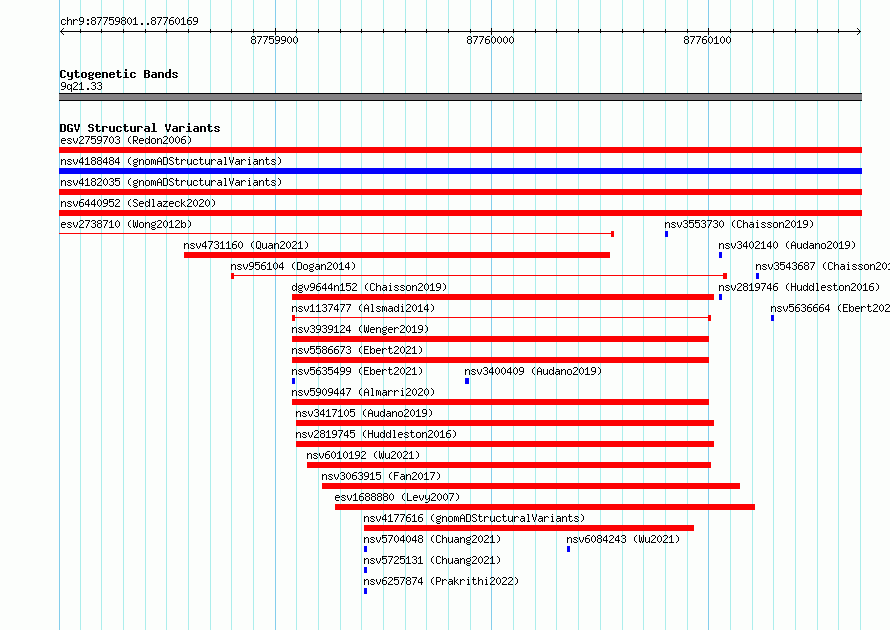Screen dimensions: 890x630
Task: Click the DGV Structural Variants track title
Action: pos(140,128)
